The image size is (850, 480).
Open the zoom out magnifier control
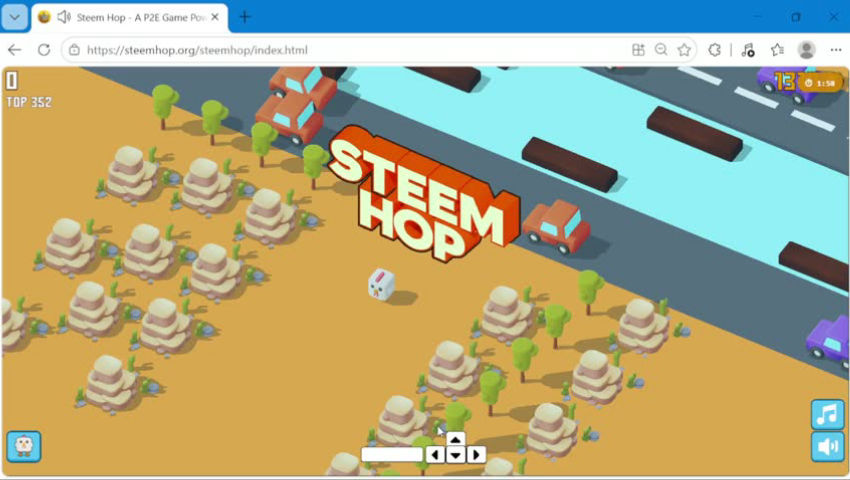tap(661, 50)
